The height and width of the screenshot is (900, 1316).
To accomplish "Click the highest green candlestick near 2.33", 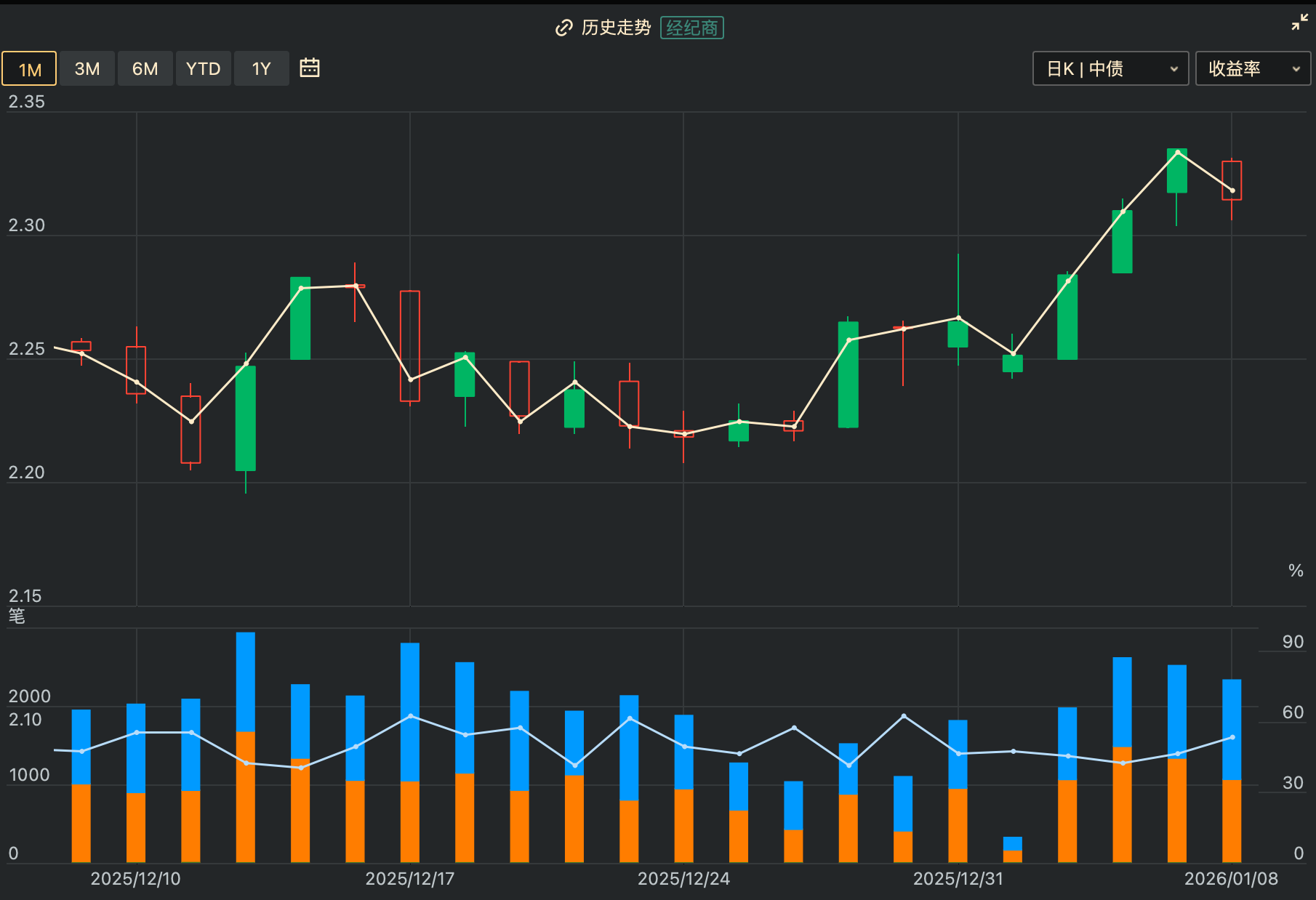I will click(1177, 171).
